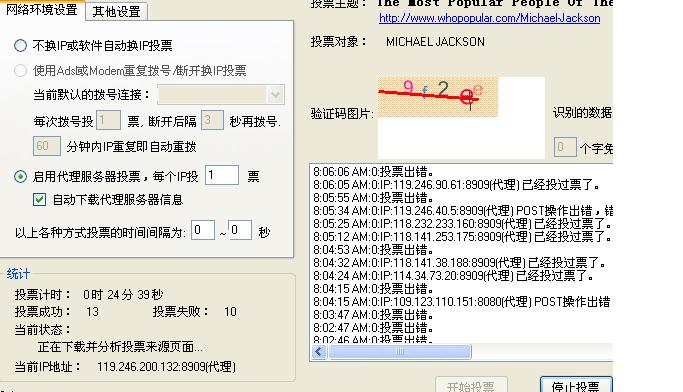Screen dimensions: 683x392
Task: Click the 60 分钟内IP重复 input field
Action: tap(47, 146)
